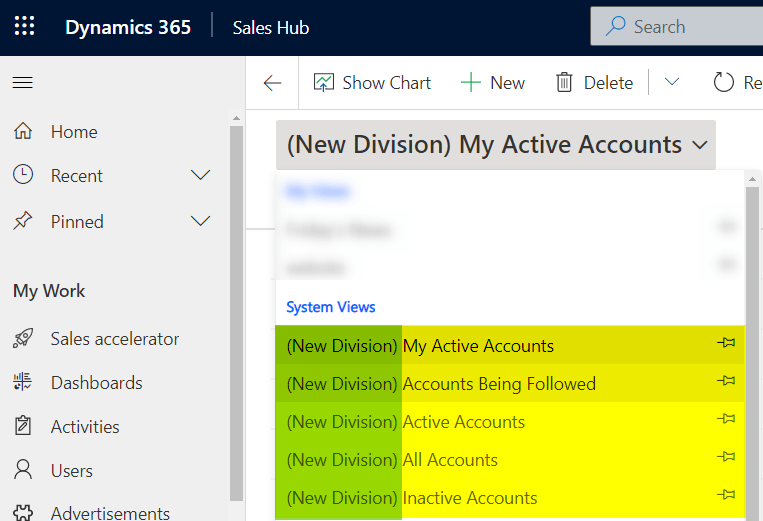Select the Active Accounts view
This screenshot has height=521, width=763.
click(463, 422)
